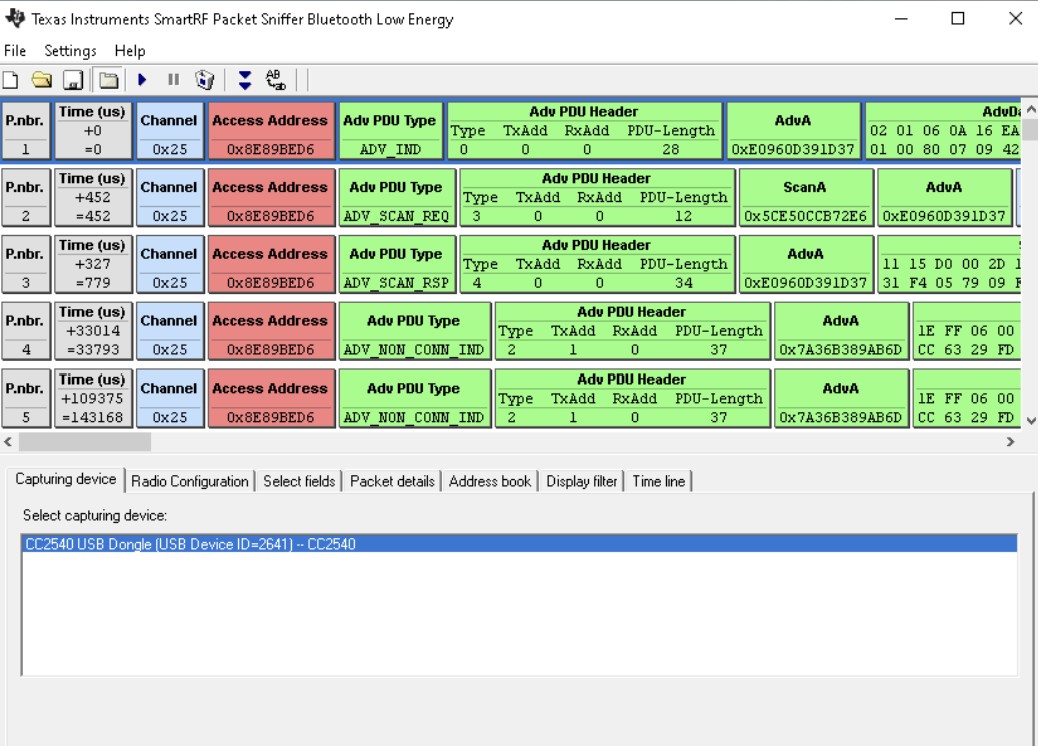Image resolution: width=1038 pixels, height=746 pixels.
Task: Open a saved capture file via folder icon
Action: [x=42, y=80]
